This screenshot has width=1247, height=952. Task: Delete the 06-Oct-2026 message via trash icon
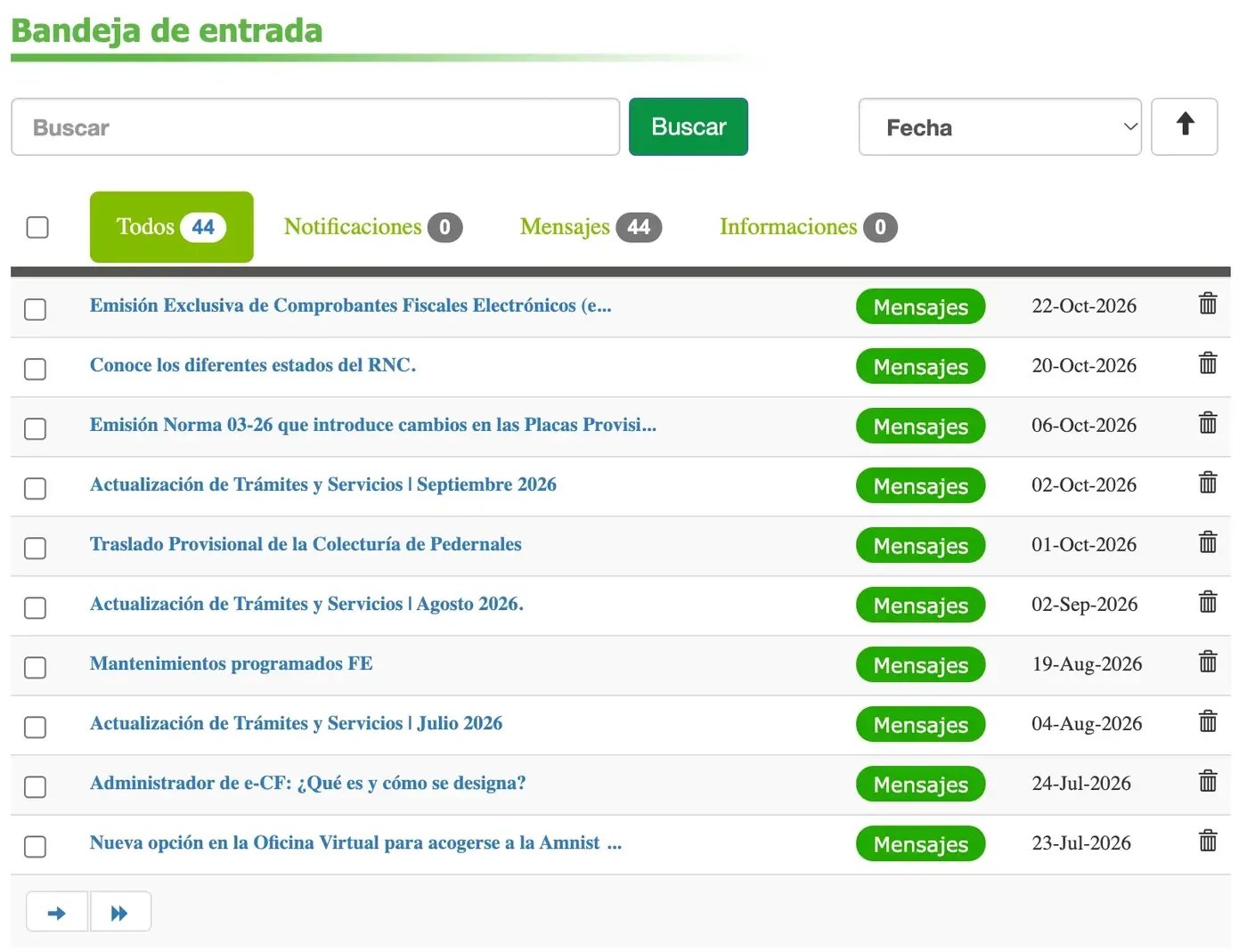tap(1208, 423)
